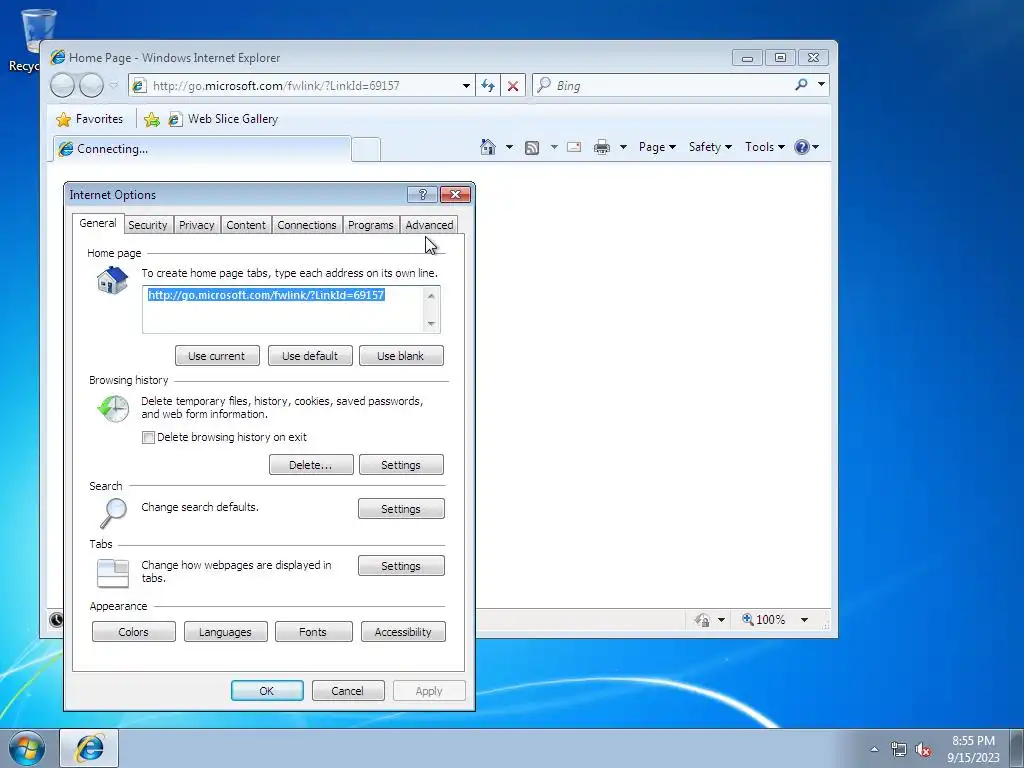Viewport: 1024px width, 768px height.
Task: Expand the security zone dropdown in status bar
Action: click(x=721, y=620)
